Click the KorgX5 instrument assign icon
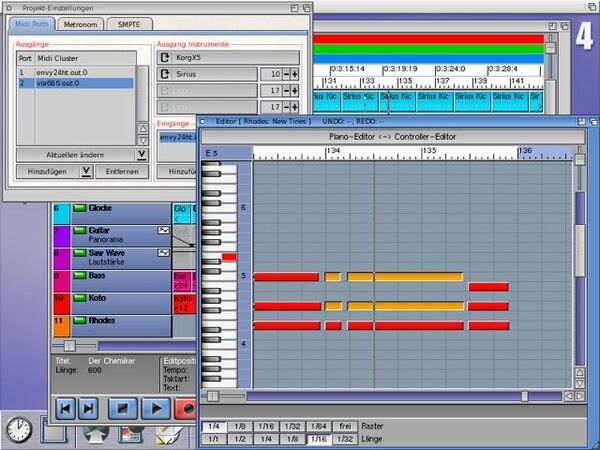This screenshot has height=450, width=600. (x=165, y=58)
